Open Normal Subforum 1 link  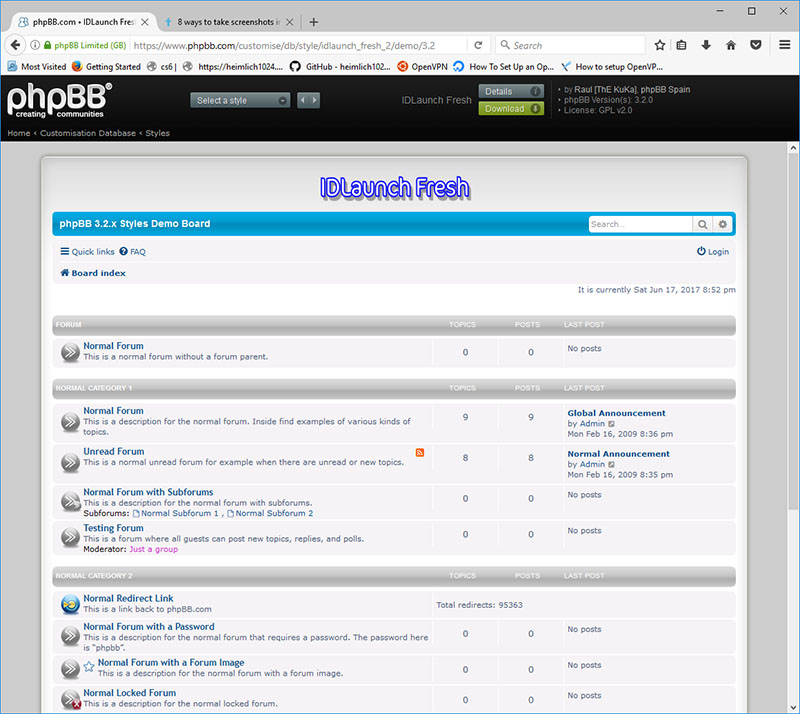point(180,513)
